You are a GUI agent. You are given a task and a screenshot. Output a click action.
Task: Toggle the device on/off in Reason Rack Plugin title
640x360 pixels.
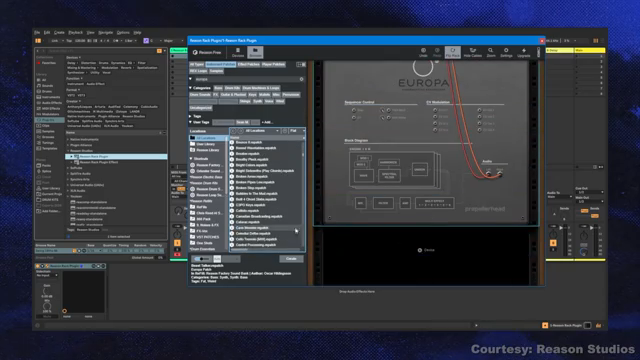38,266
